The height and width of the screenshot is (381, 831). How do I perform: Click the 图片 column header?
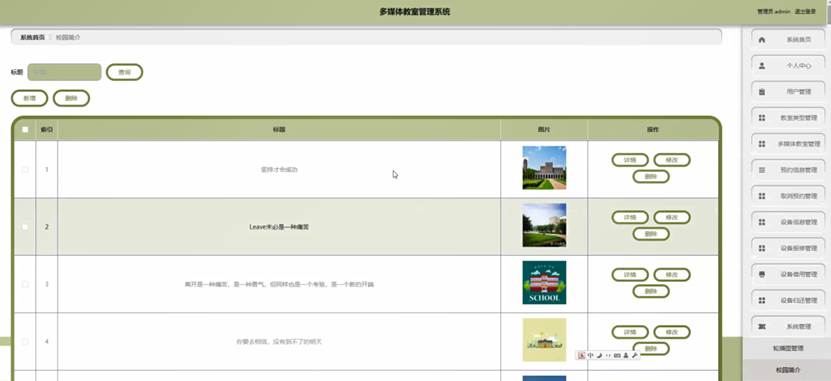point(544,129)
